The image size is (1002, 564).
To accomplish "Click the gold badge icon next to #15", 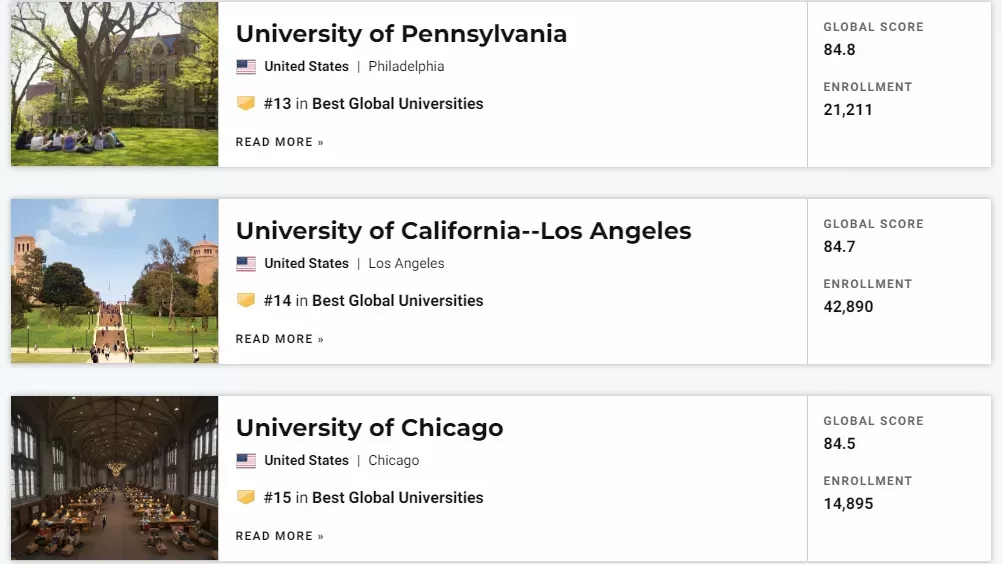I will click(246, 498).
